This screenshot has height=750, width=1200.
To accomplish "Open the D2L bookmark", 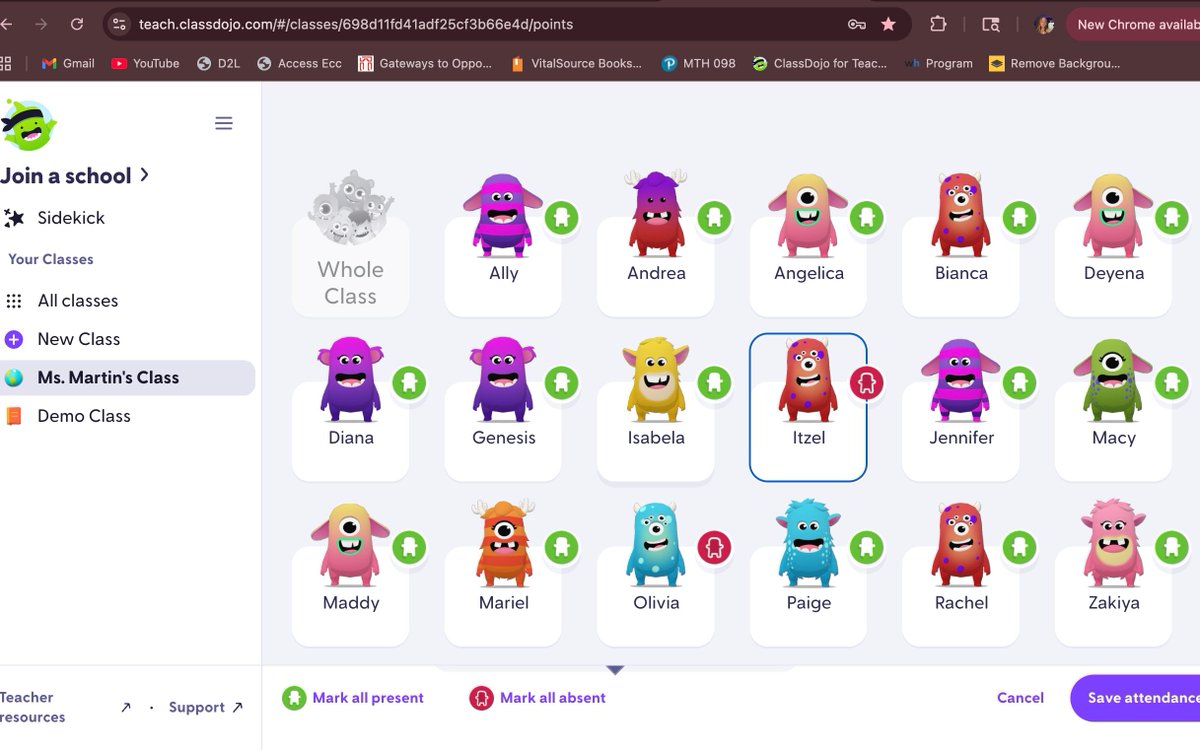I will click(x=218, y=63).
